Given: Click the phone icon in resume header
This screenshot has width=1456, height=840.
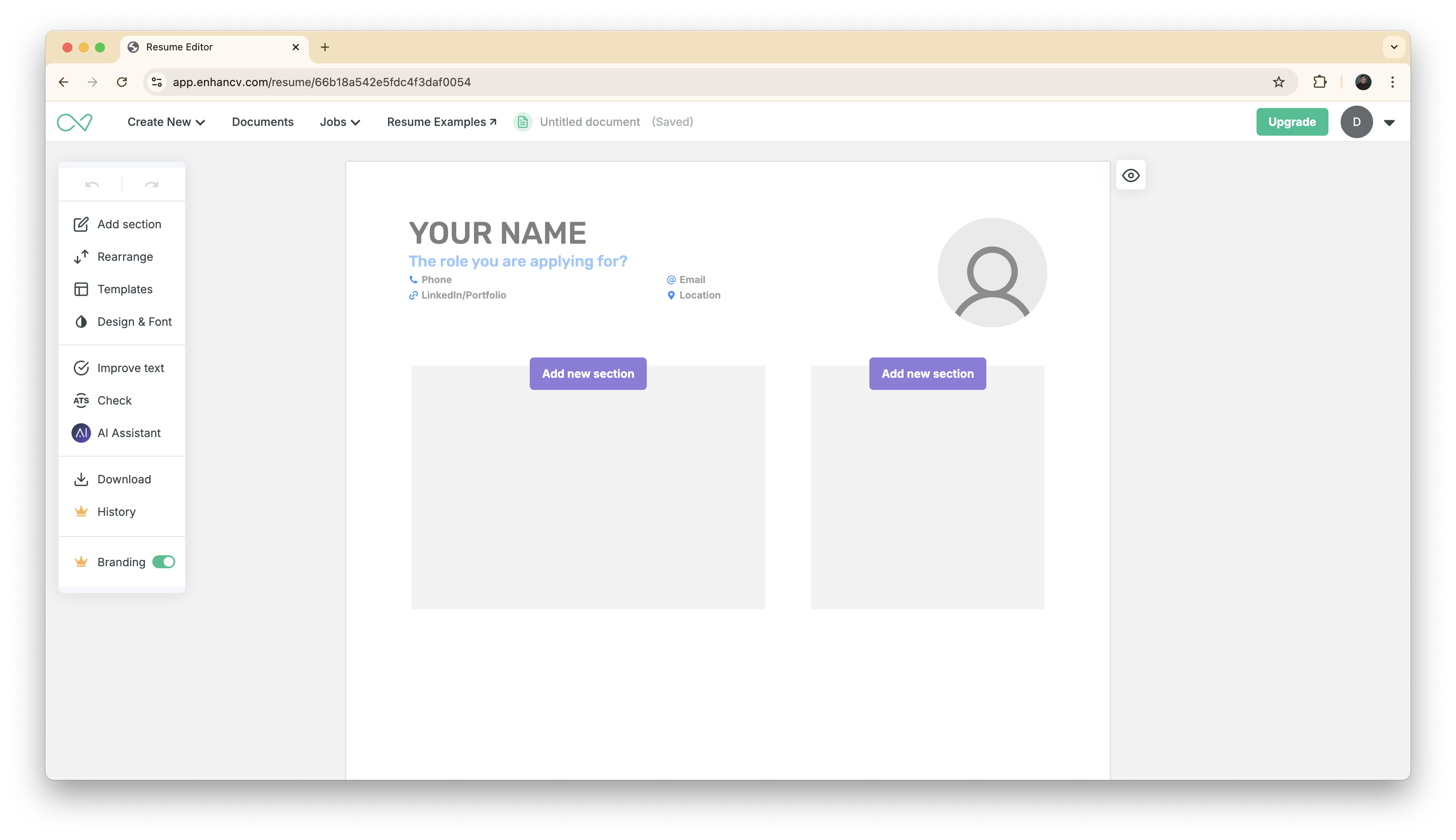Looking at the screenshot, I should point(413,279).
